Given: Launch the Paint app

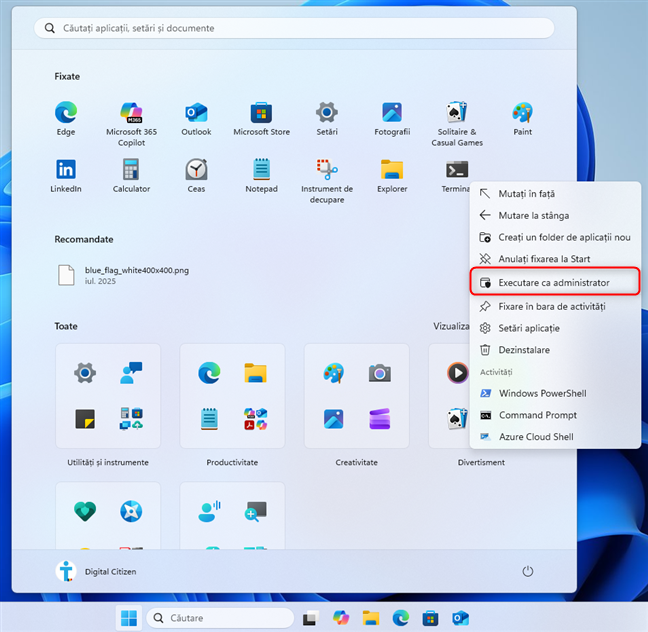Looking at the screenshot, I should tap(522, 118).
